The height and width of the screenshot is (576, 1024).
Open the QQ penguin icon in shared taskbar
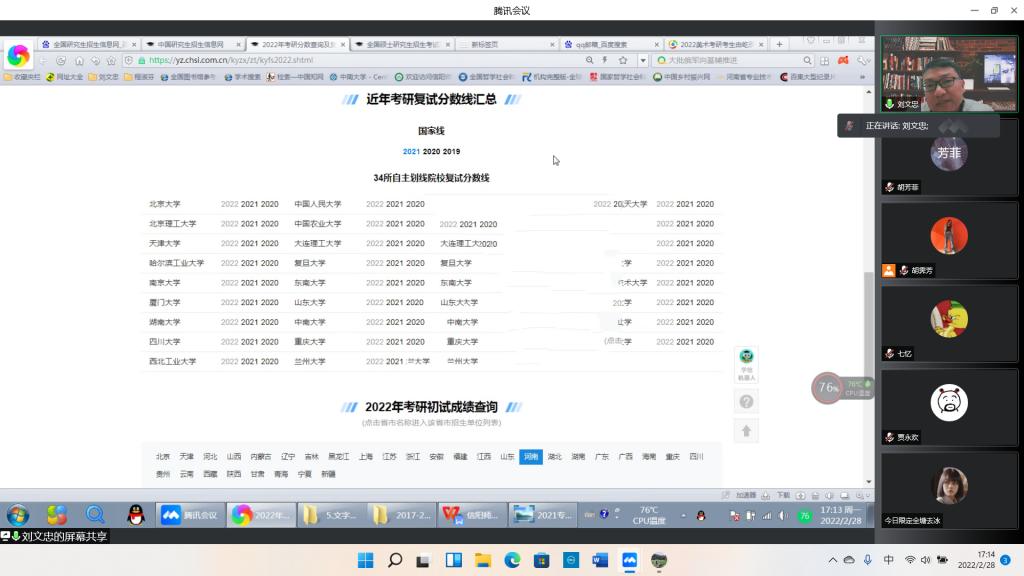pyautogui.click(x=136, y=515)
